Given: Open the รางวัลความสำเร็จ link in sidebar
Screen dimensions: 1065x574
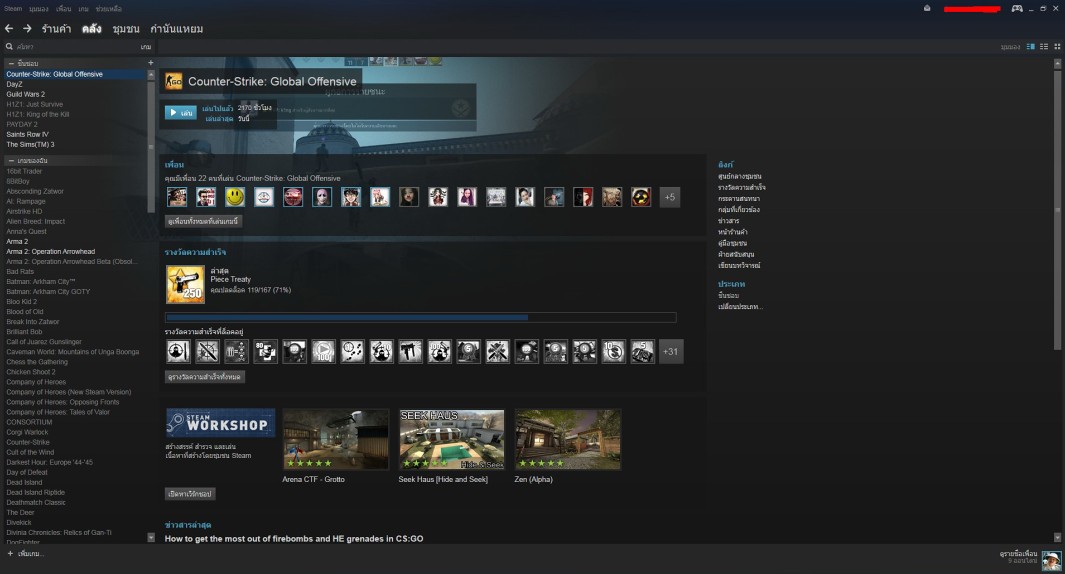Looking at the screenshot, I should pyautogui.click(x=742, y=187).
